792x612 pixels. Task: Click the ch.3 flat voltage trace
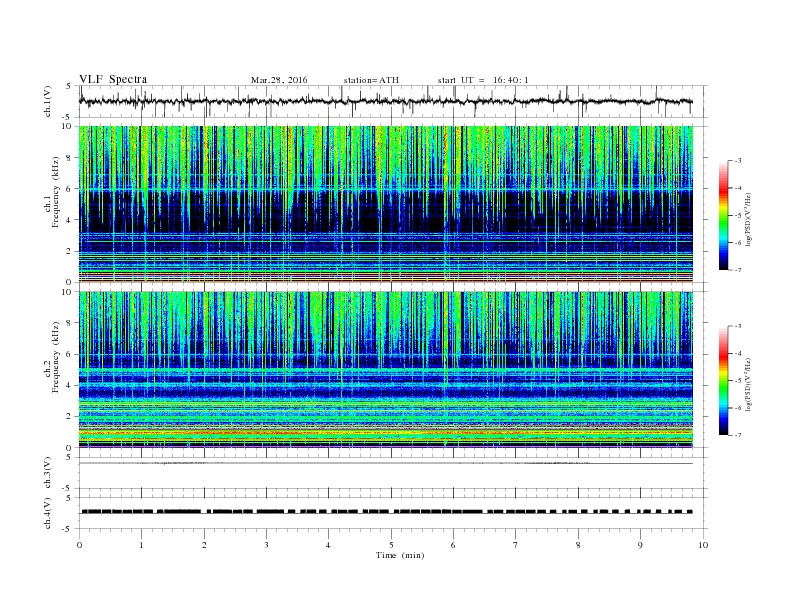point(386,463)
